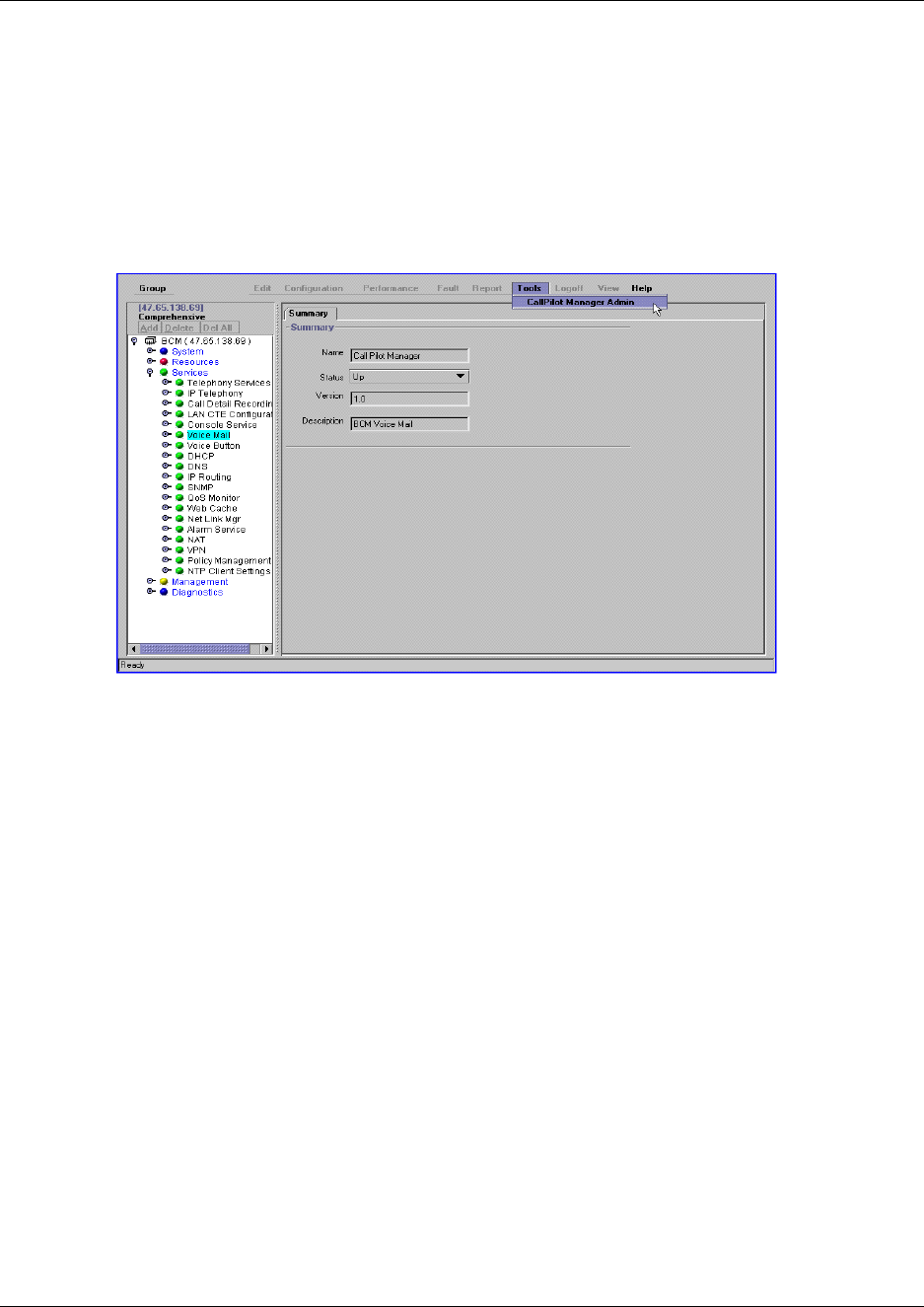
Task: Click the yellow status ball beside Management
Action: (x=164, y=582)
